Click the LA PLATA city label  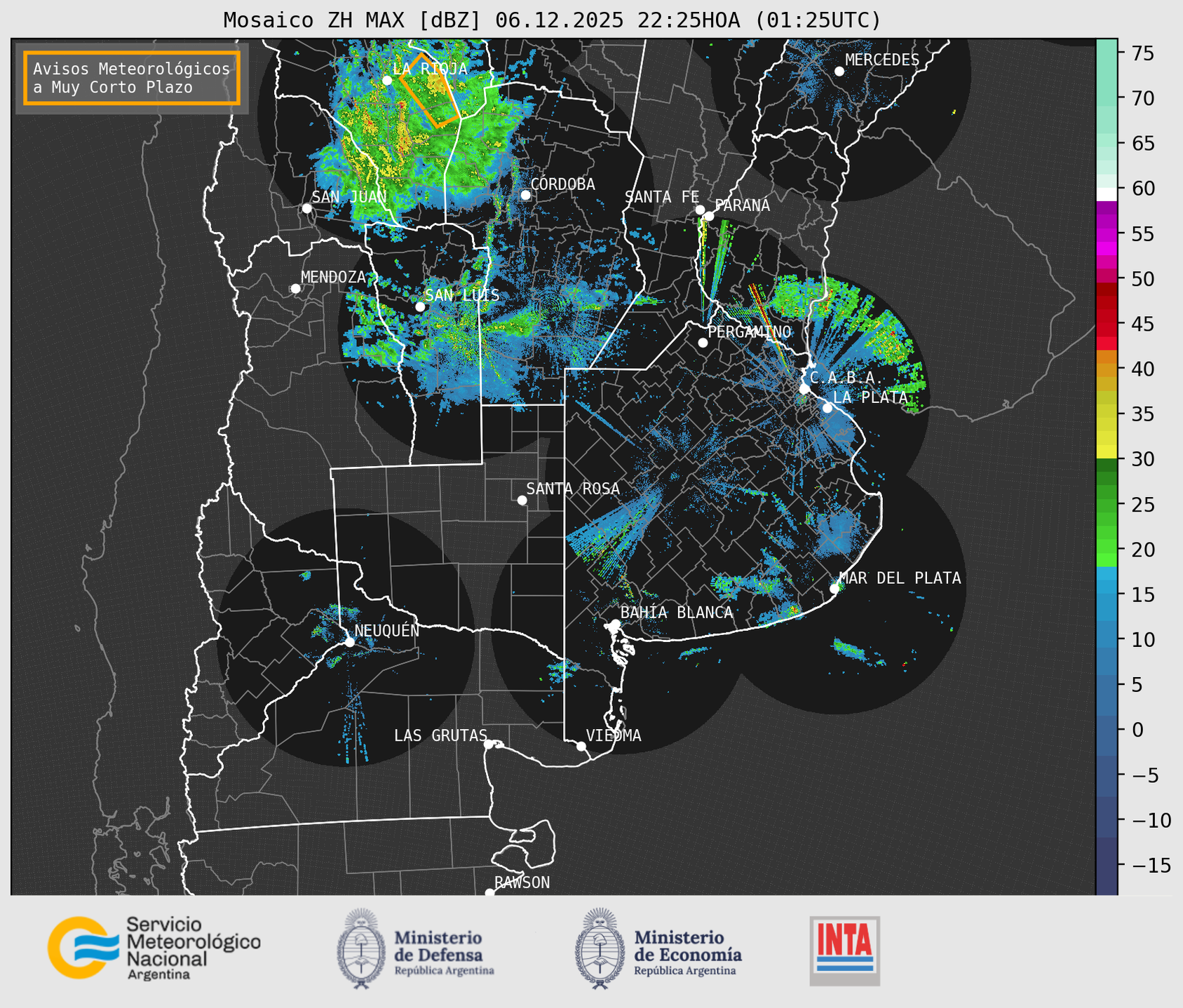click(x=870, y=397)
